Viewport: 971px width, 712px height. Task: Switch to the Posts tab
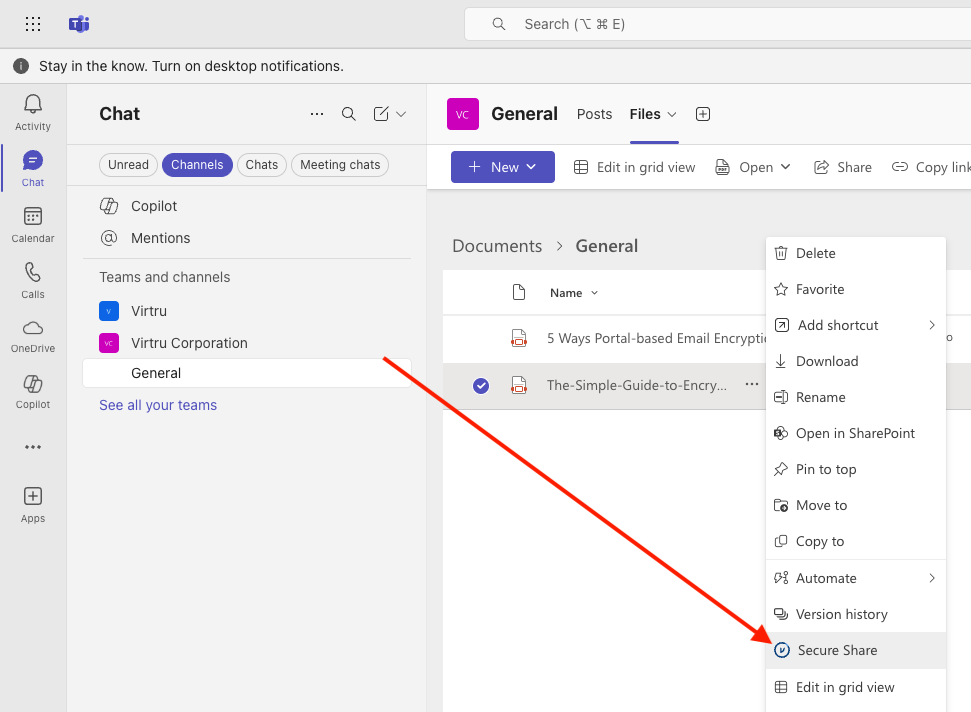pos(594,115)
